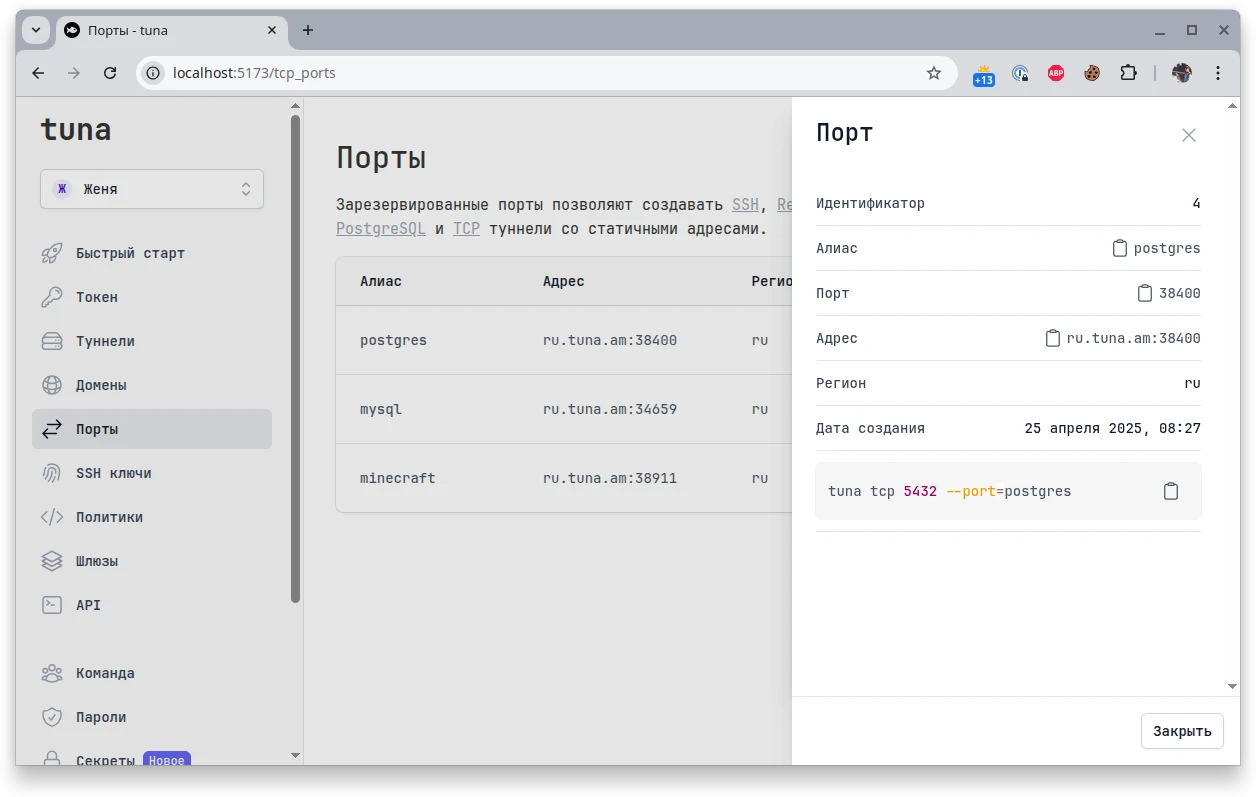This screenshot has height=797, width=1256.
Task: Copy port number 38400 clipboard icon
Action: pyautogui.click(x=1145, y=293)
